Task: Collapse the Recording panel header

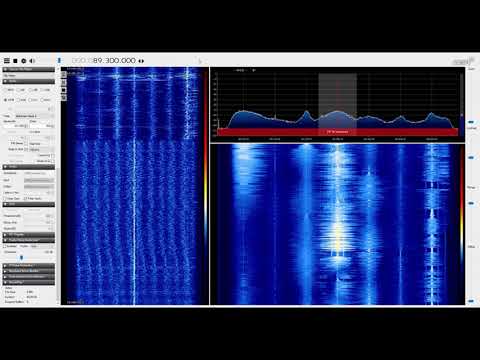Action: [29, 282]
